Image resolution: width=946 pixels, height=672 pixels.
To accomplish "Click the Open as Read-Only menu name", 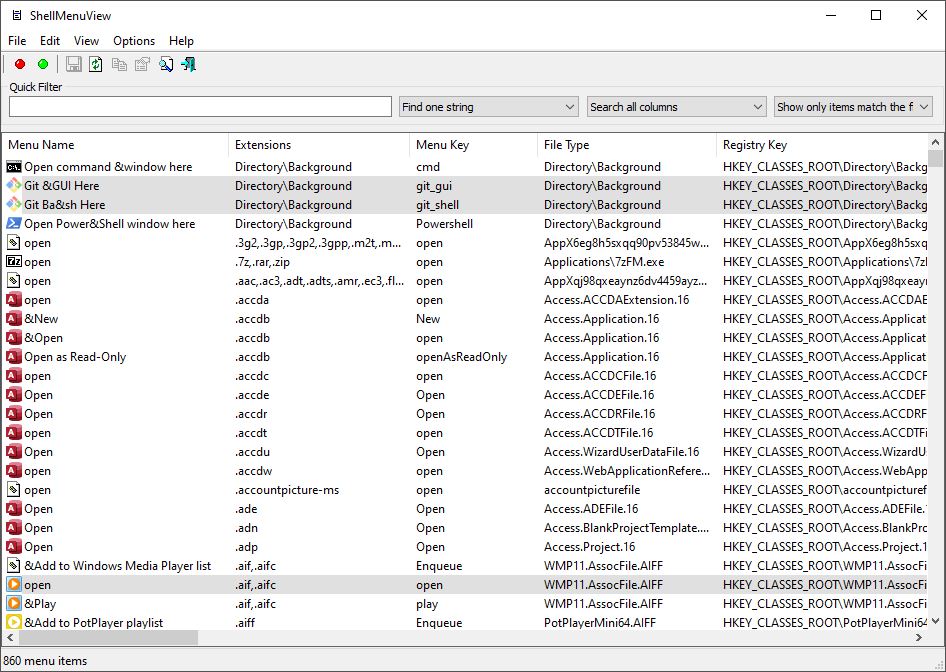I will coord(75,357).
